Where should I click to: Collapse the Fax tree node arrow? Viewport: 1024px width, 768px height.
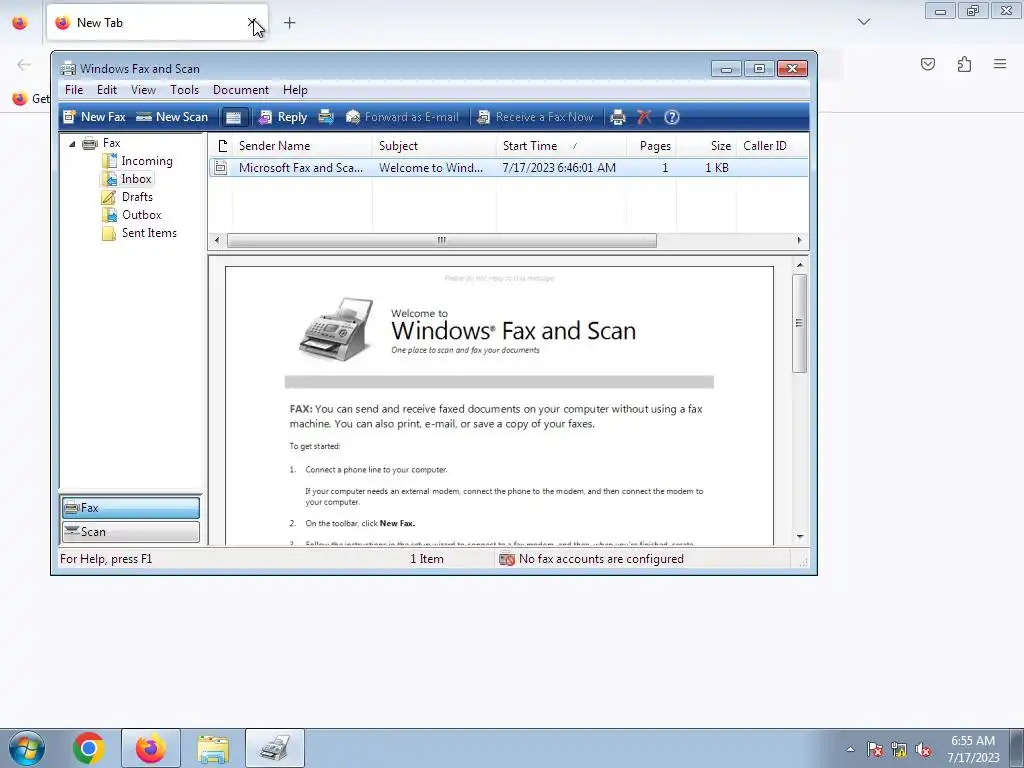[x=72, y=144]
